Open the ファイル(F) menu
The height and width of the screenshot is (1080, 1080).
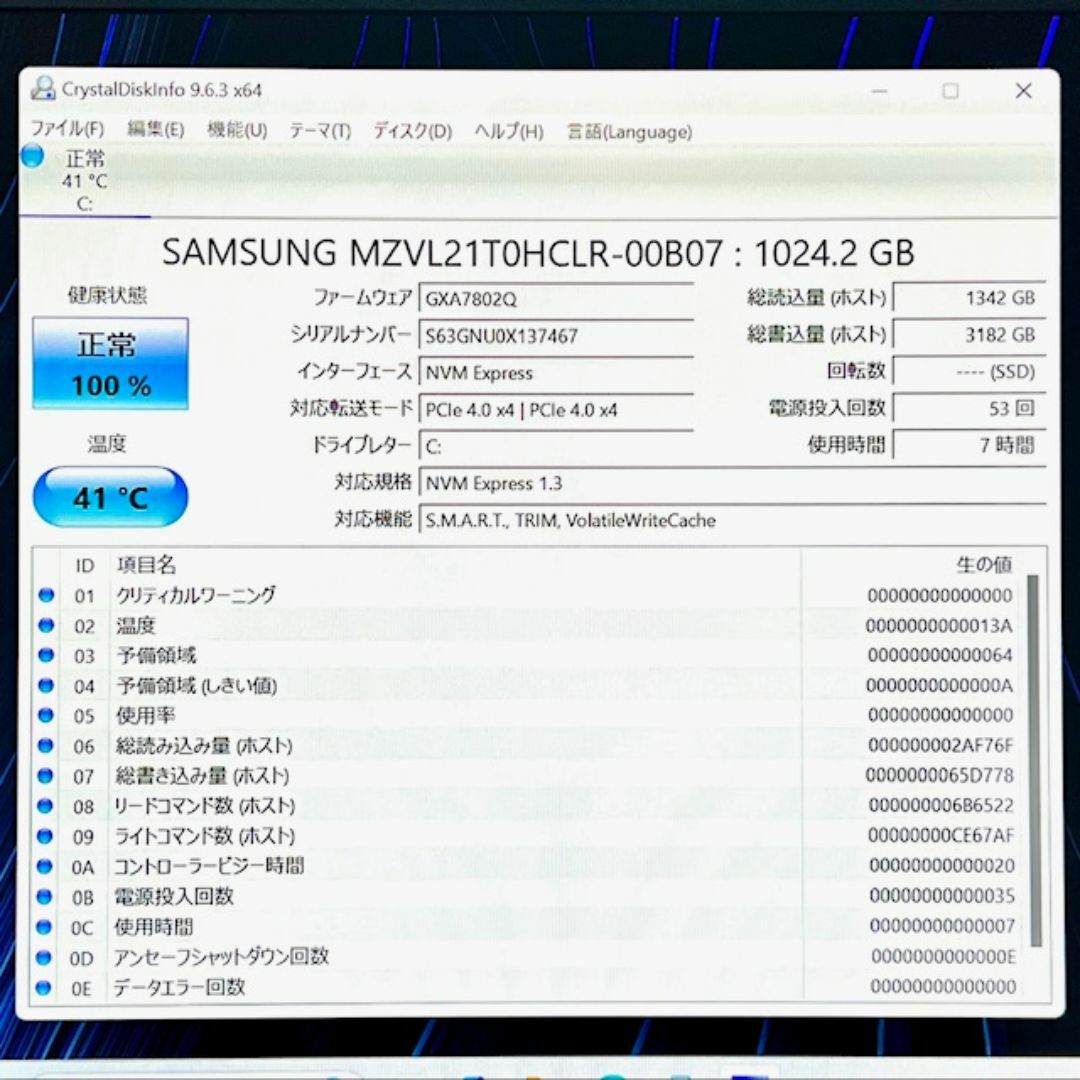pyautogui.click(x=68, y=129)
